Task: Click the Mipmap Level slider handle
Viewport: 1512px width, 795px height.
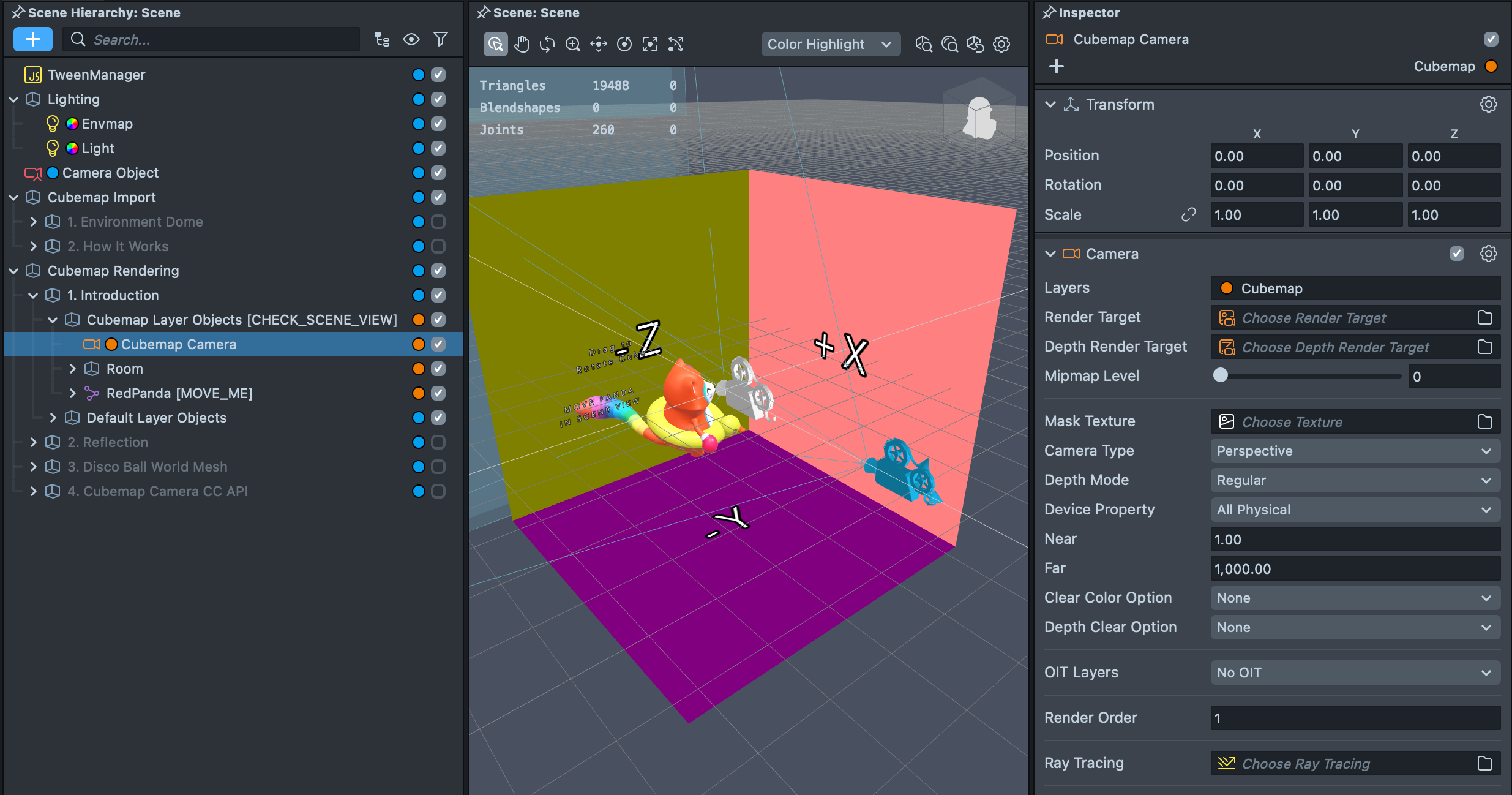Action: point(1221,375)
